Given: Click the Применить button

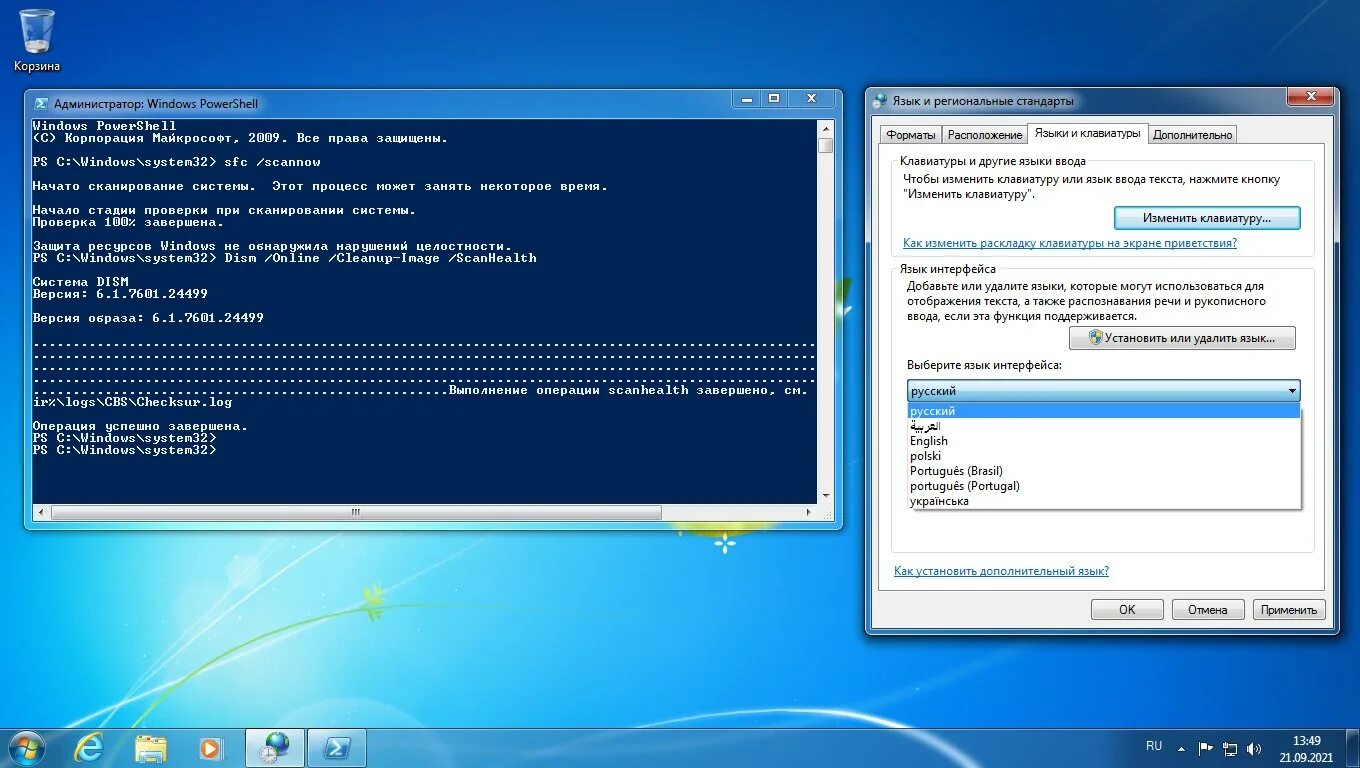Looking at the screenshot, I should pos(1289,609).
